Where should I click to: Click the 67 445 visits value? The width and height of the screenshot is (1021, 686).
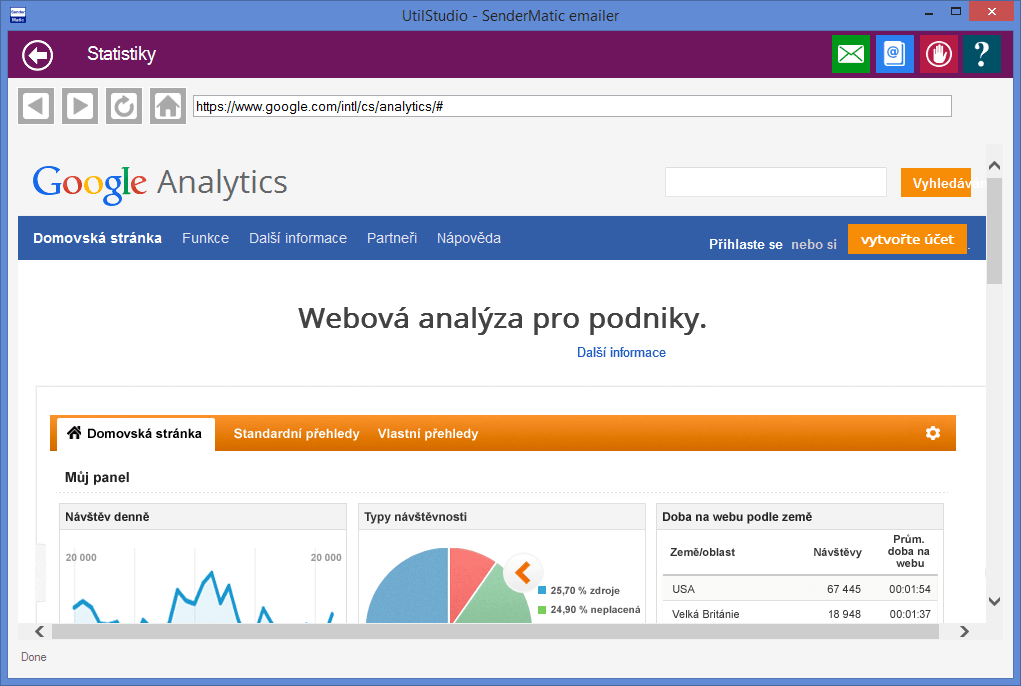[x=844, y=589]
